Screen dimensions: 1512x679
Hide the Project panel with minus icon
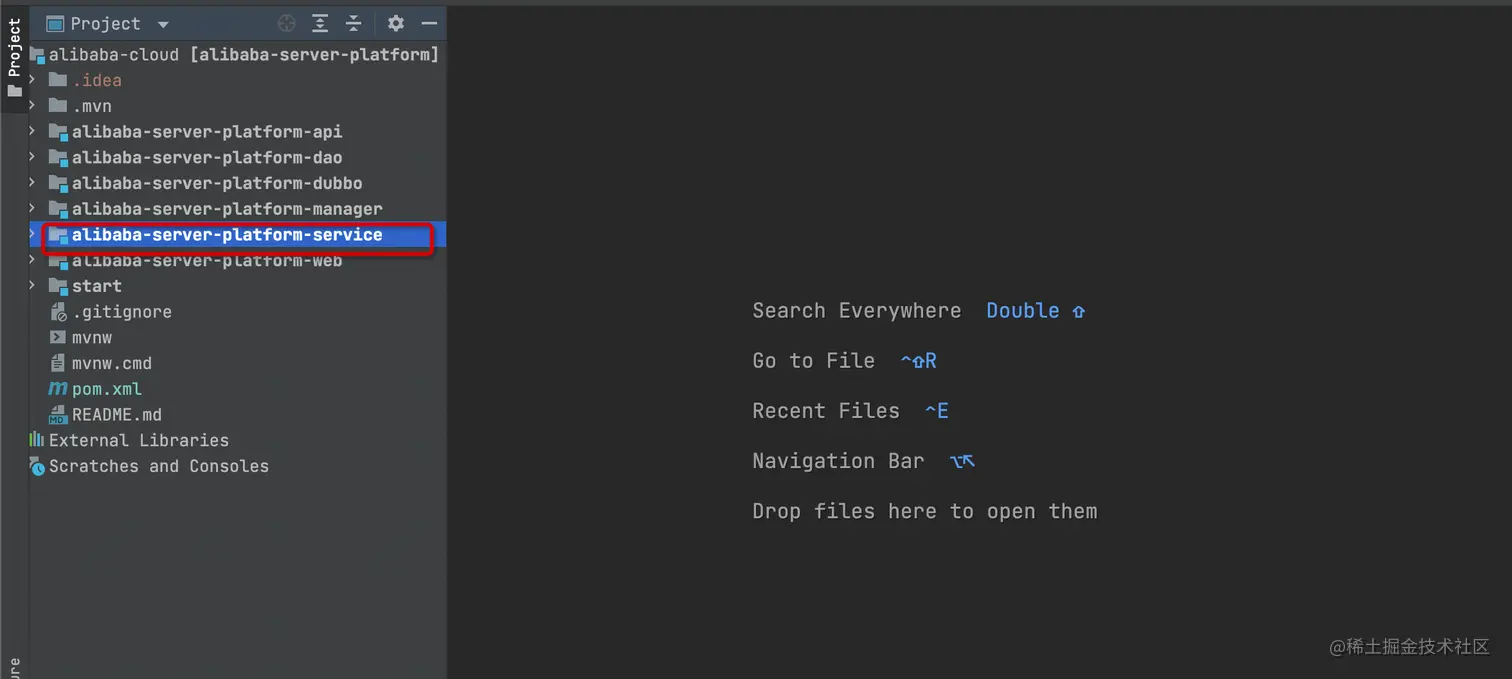[x=429, y=23]
